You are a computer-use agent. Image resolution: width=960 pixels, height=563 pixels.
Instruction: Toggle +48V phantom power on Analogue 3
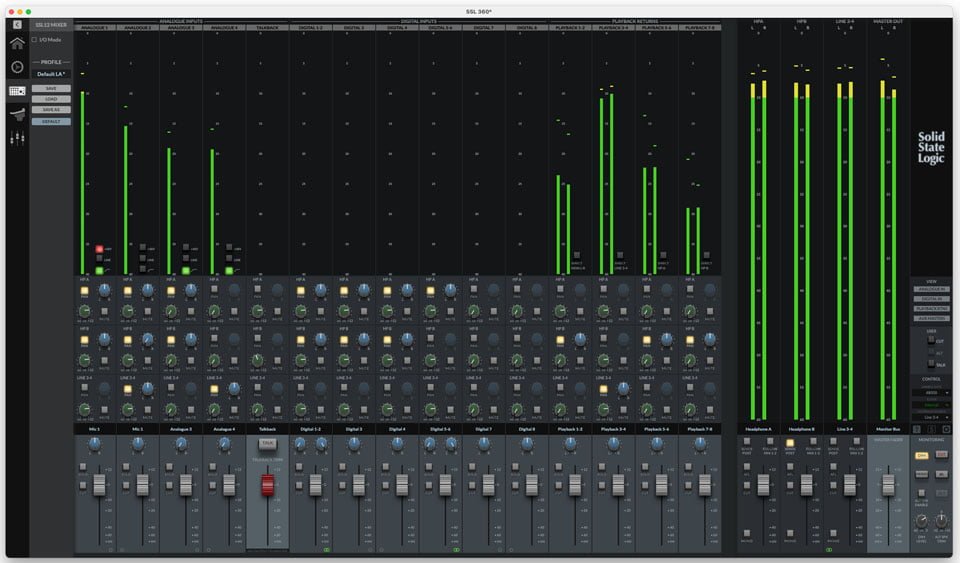[186, 248]
